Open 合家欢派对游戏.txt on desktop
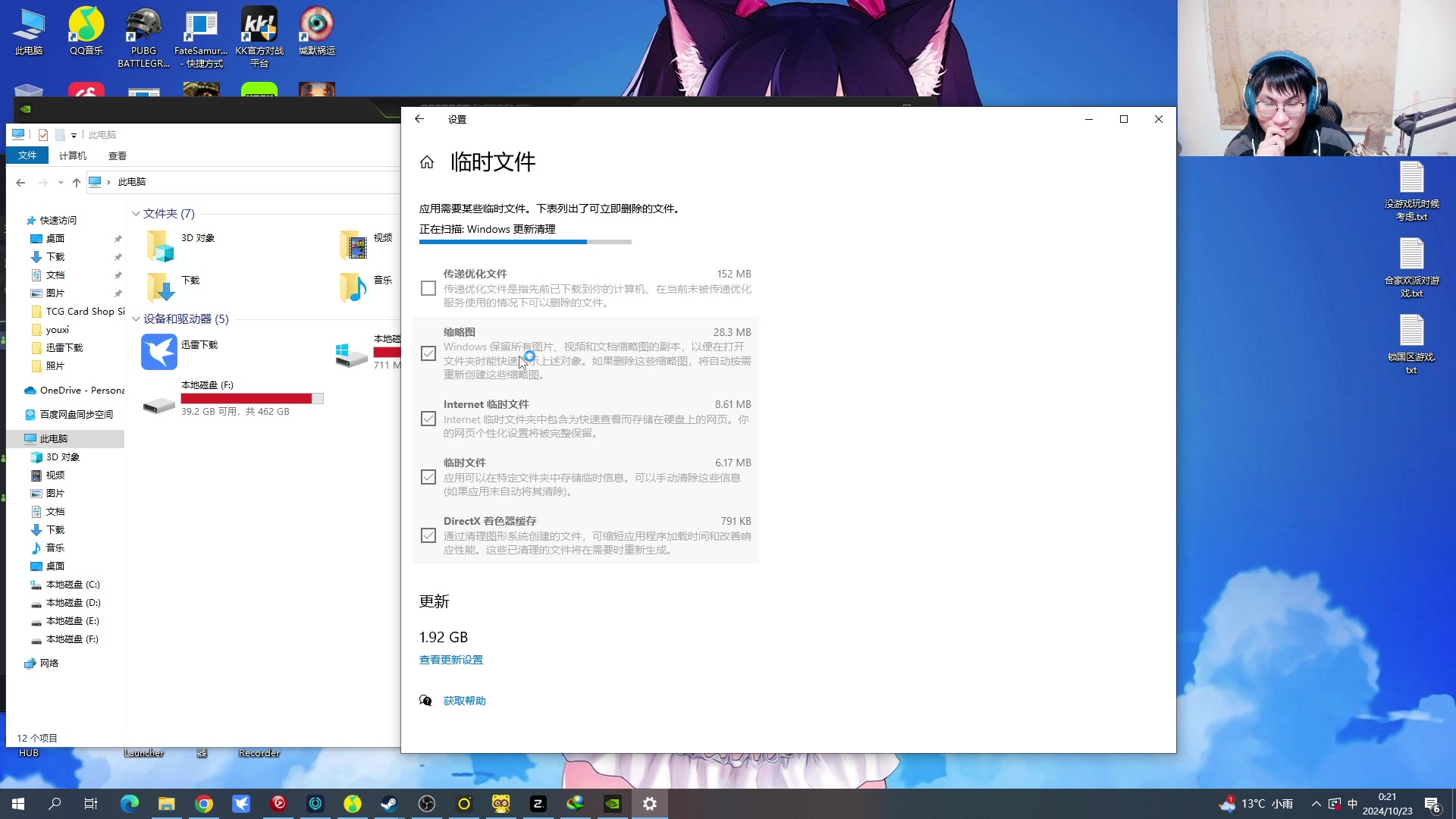The width and height of the screenshot is (1456, 819). [x=1411, y=268]
